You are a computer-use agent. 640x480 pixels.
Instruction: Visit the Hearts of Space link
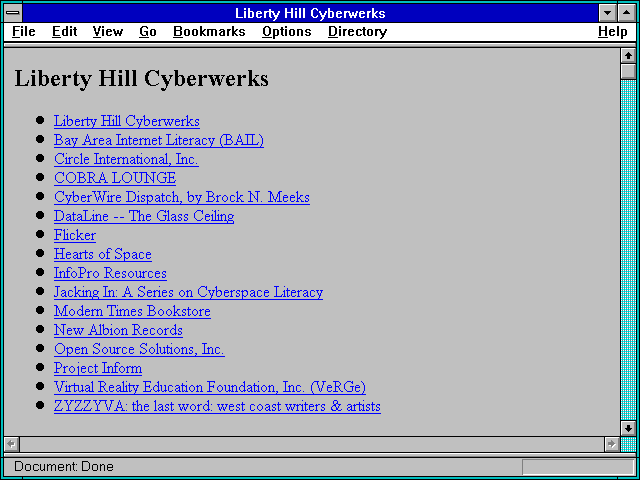tap(103, 254)
